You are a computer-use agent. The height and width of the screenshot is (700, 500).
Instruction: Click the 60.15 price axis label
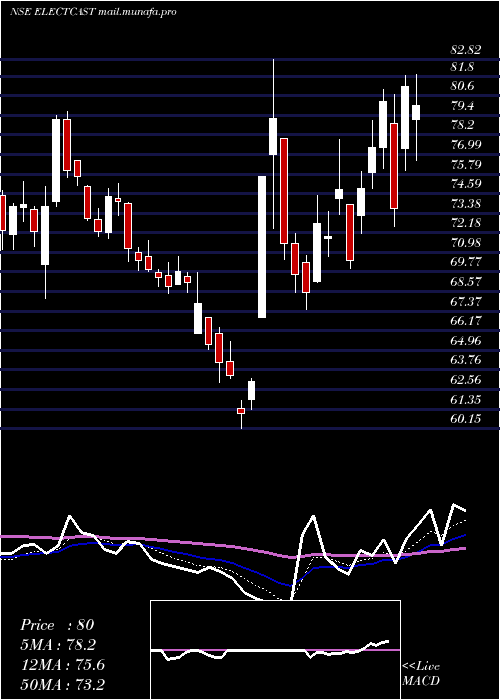466,419
